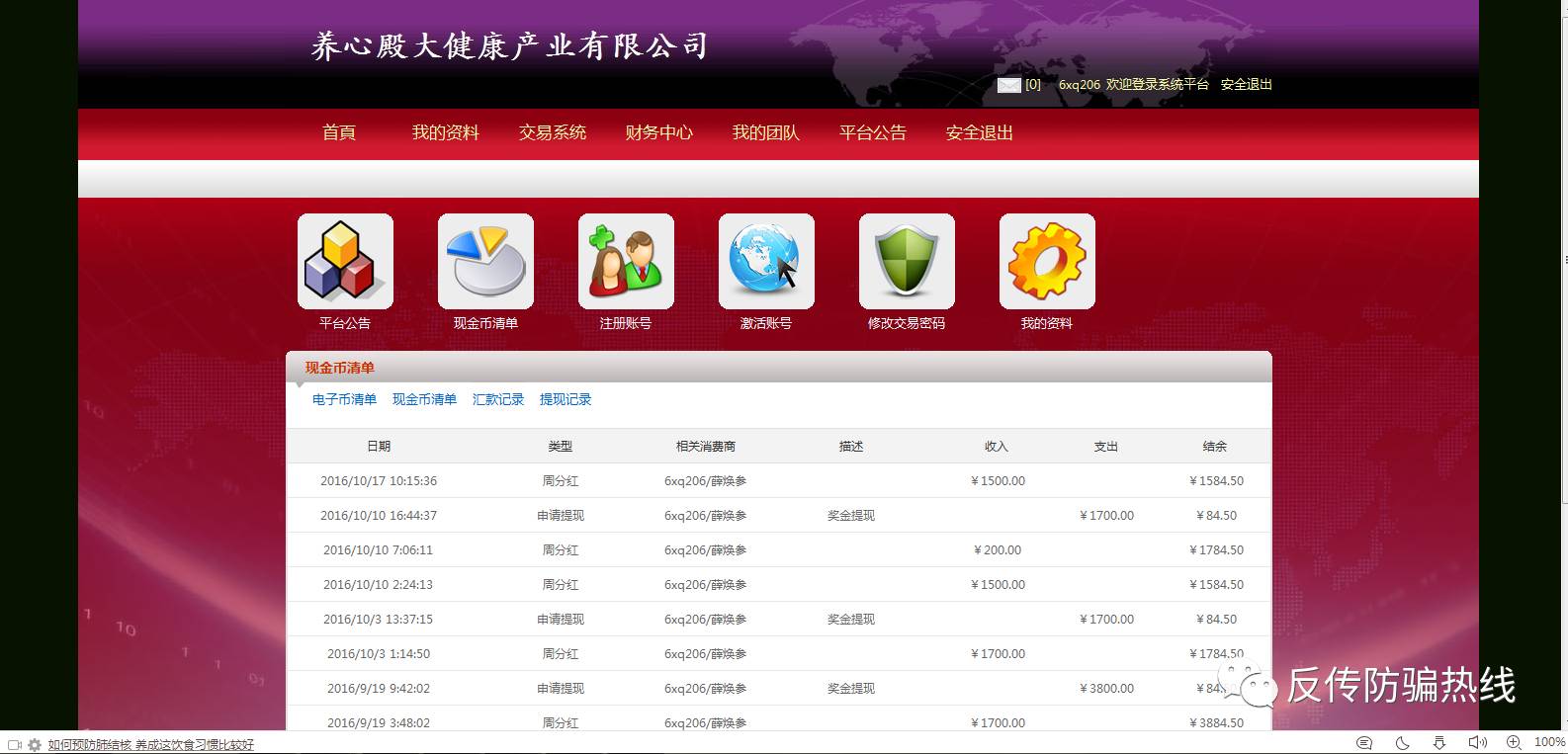Click the 结余 column header
Viewport: 1568px width, 754px height.
click(1215, 447)
